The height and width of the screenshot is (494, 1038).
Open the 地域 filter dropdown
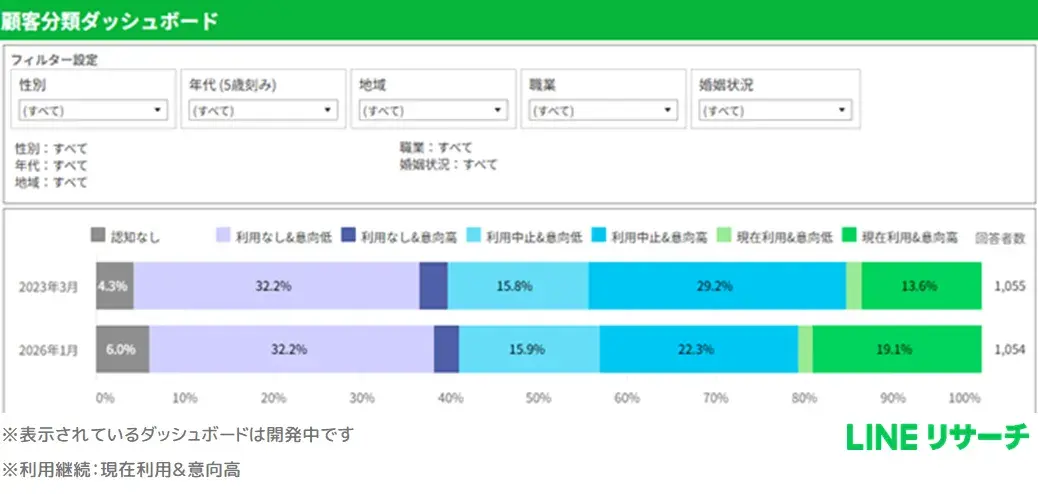tap(432, 111)
